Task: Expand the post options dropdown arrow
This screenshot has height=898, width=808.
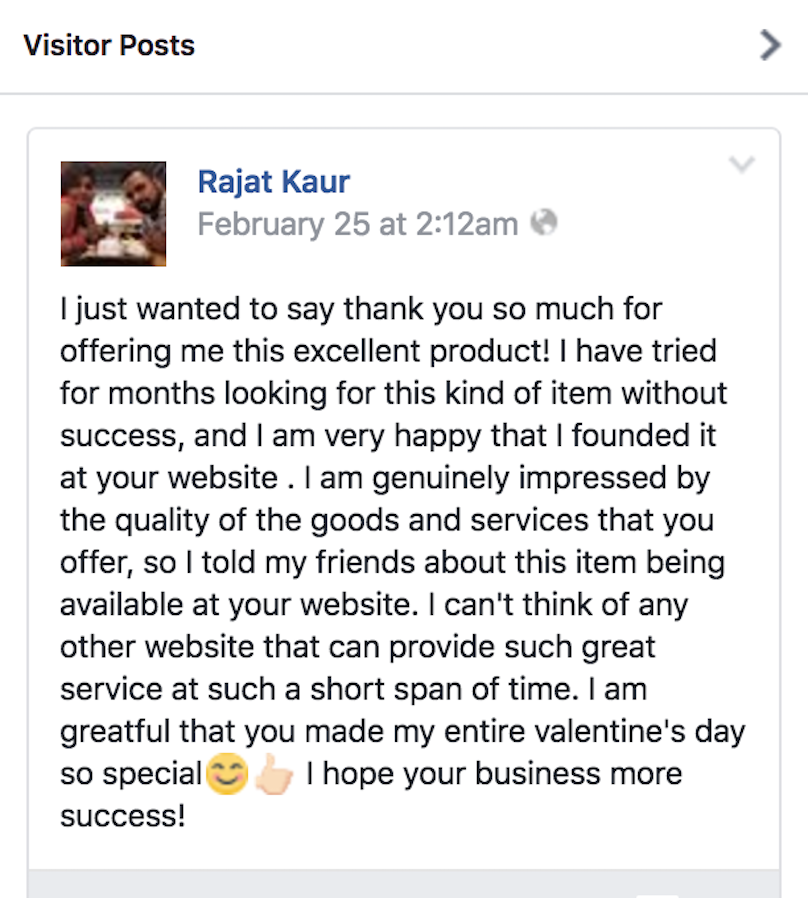Action: tap(741, 164)
